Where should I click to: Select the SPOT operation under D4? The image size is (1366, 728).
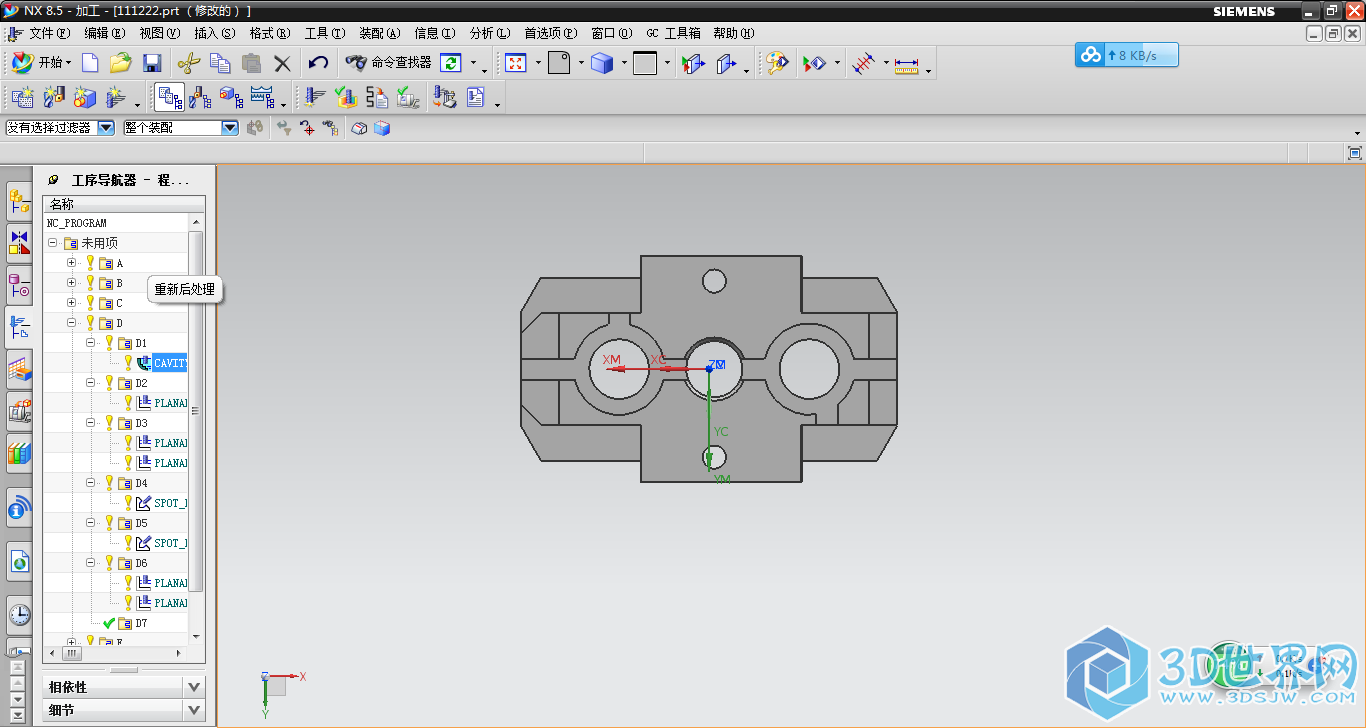coord(170,503)
